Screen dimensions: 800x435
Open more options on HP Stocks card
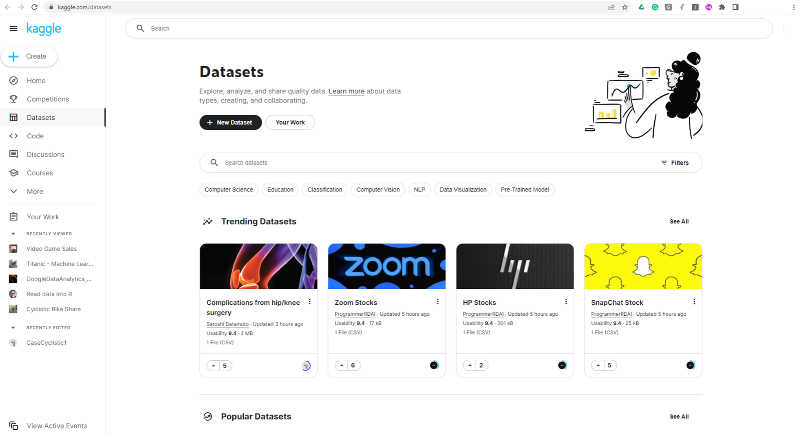pos(566,302)
